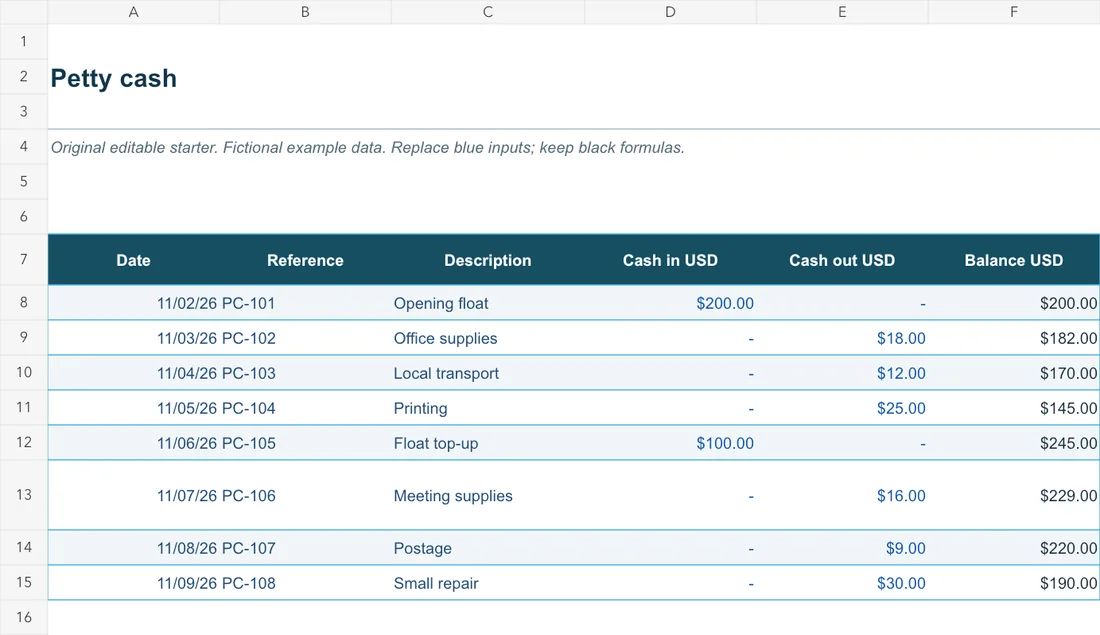The width and height of the screenshot is (1100, 635).
Task: Select the "Printing" description cell
Action: tap(488, 408)
